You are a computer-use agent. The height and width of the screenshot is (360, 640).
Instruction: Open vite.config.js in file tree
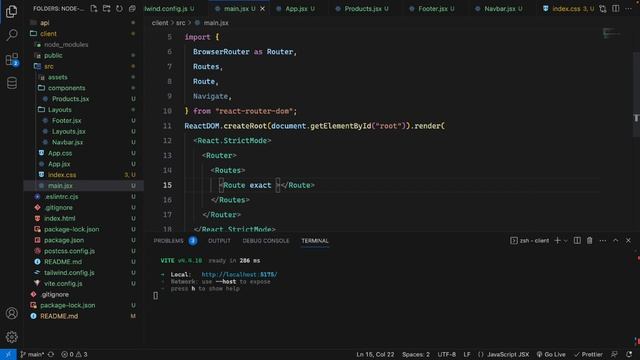pos(63,283)
